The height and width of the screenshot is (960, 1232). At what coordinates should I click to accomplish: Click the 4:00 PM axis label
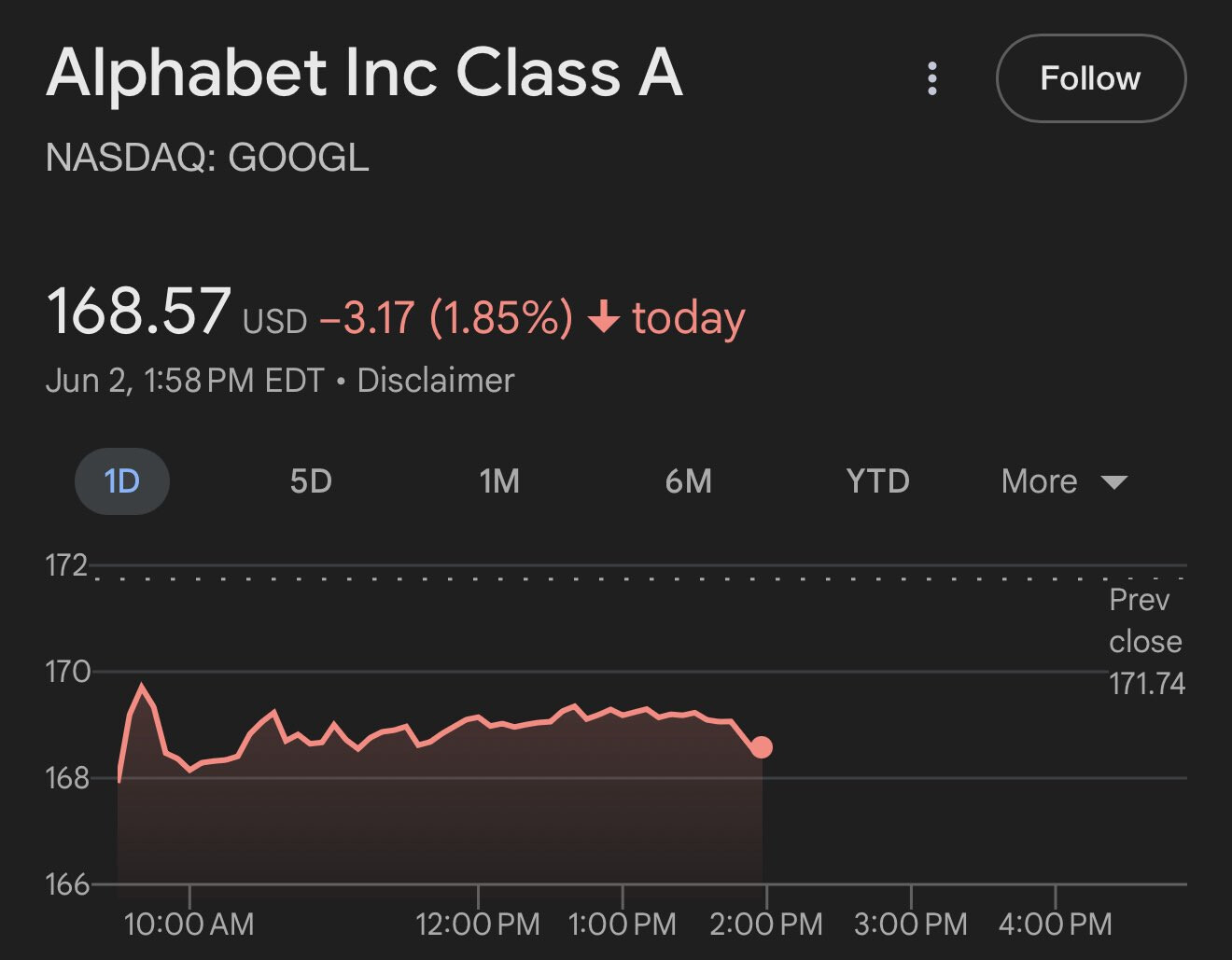pos(1056,925)
